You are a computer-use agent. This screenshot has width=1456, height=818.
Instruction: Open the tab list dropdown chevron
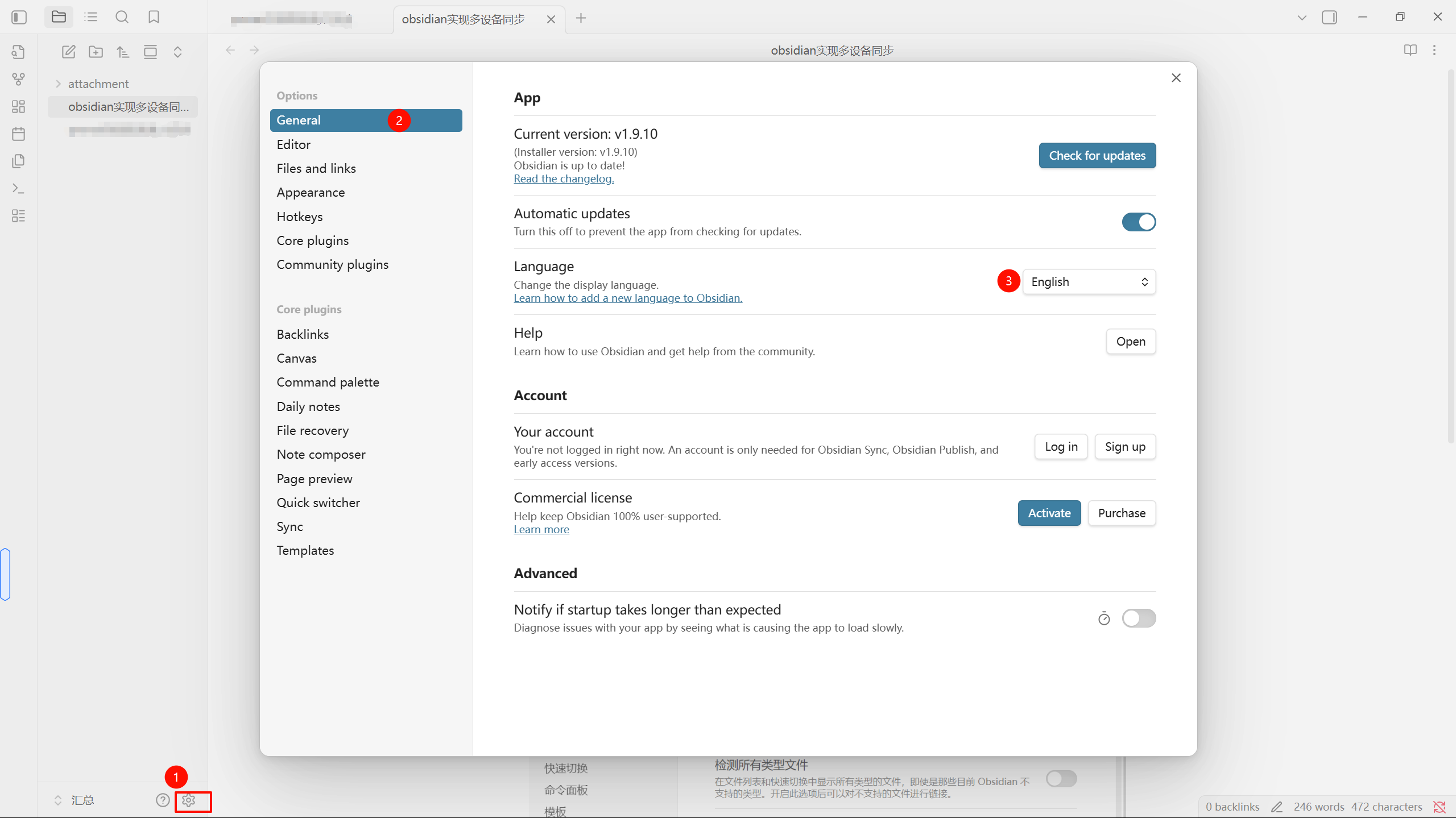pos(1302,18)
